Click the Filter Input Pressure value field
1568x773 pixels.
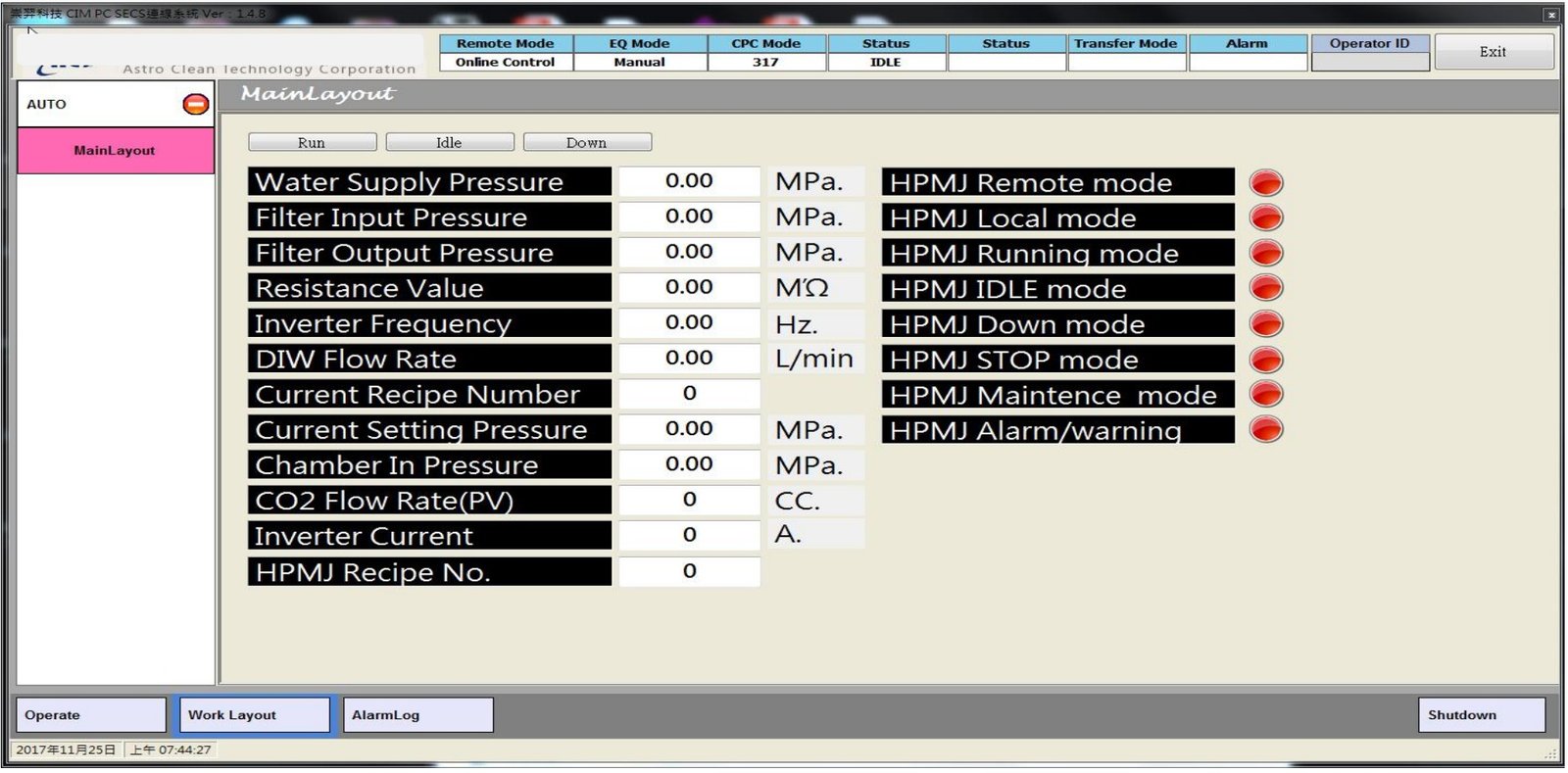(690, 217)
